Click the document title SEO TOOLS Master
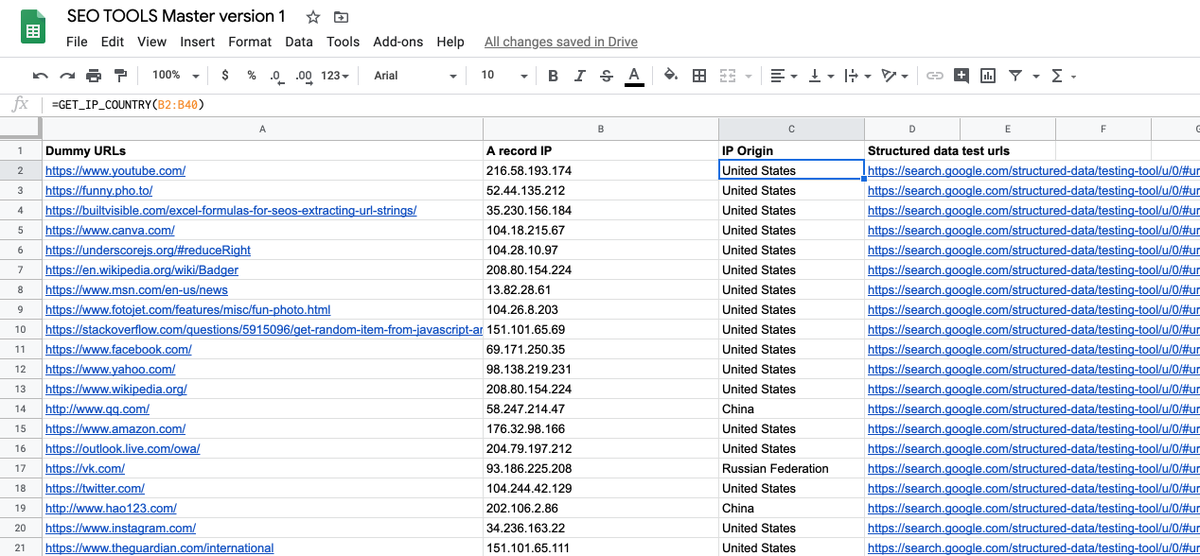This screenshot has height=556, width=1200. [176, 16]
